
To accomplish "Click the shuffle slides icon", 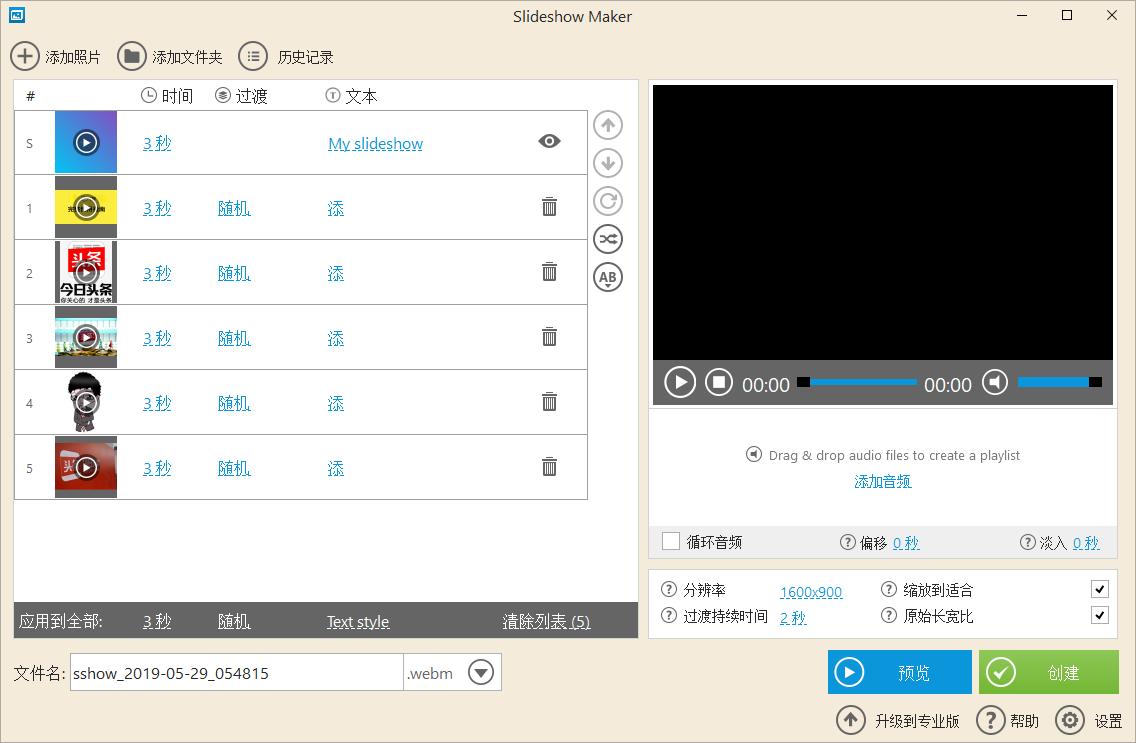I will (x=607, y=239).
